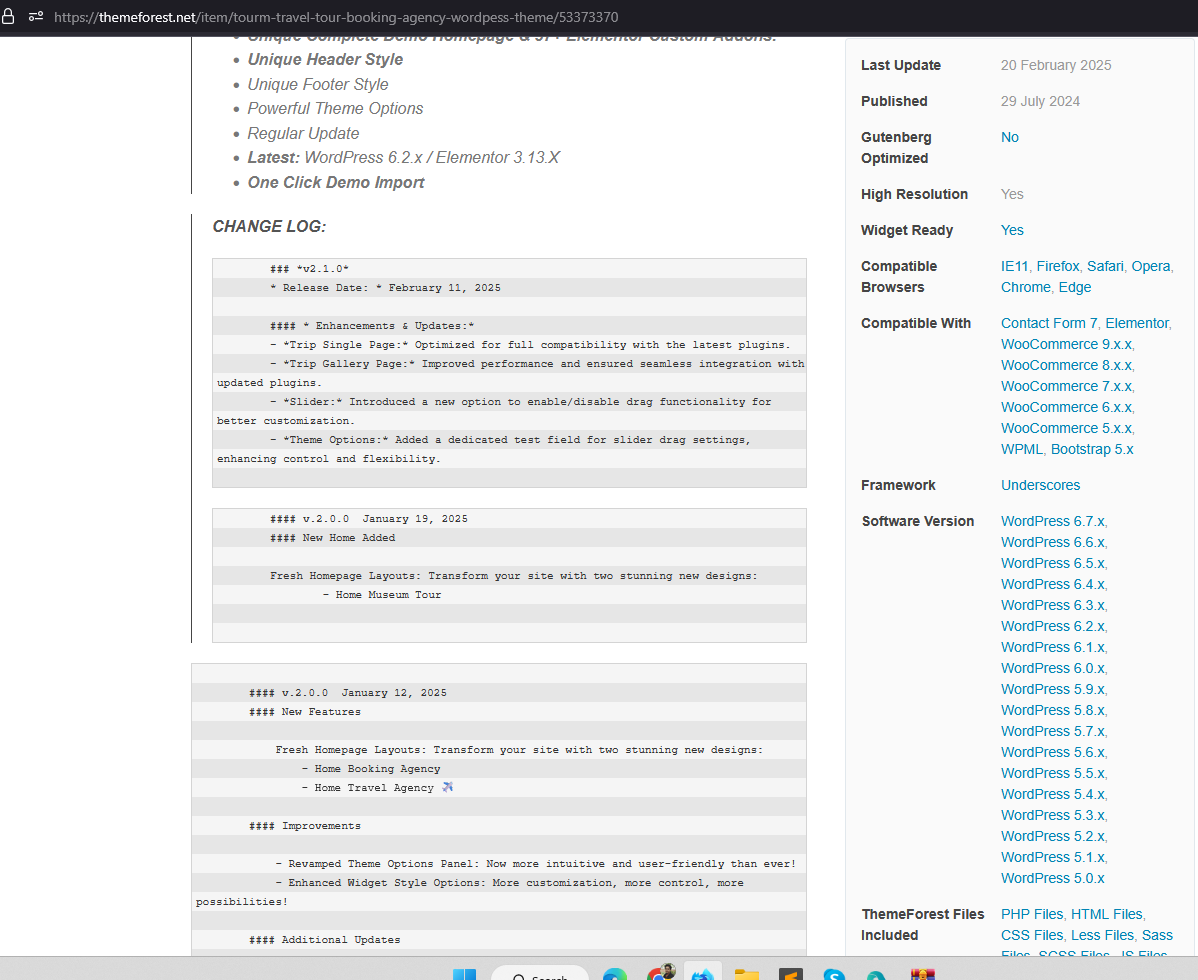Open the HTML Files link

click(1106, 914)
